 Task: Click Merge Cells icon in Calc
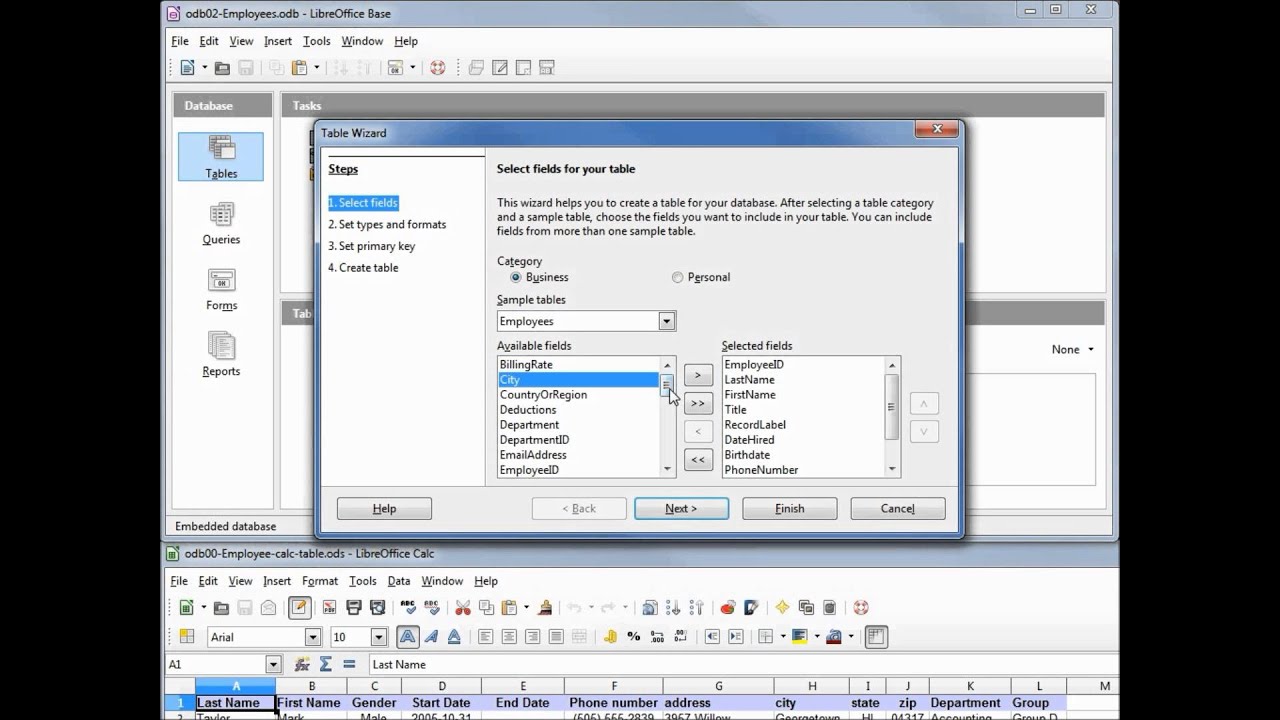[579, 636]
